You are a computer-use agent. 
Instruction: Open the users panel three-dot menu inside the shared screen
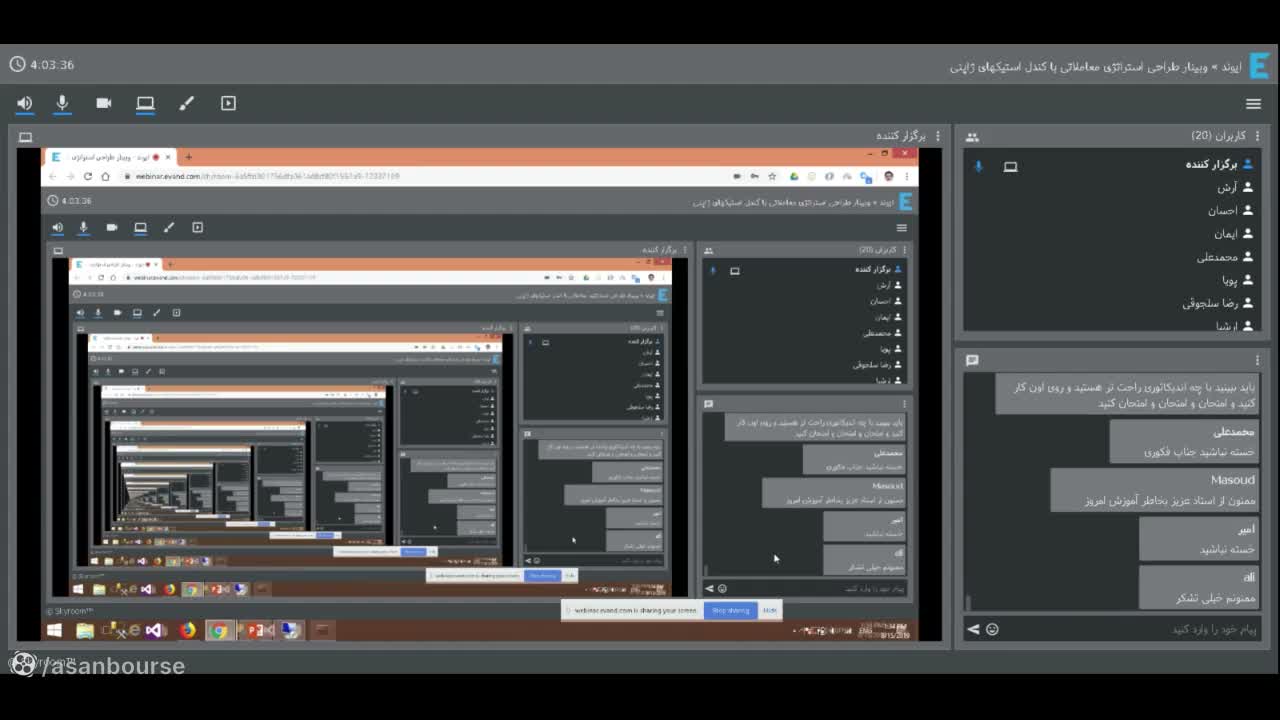(904, 250)
